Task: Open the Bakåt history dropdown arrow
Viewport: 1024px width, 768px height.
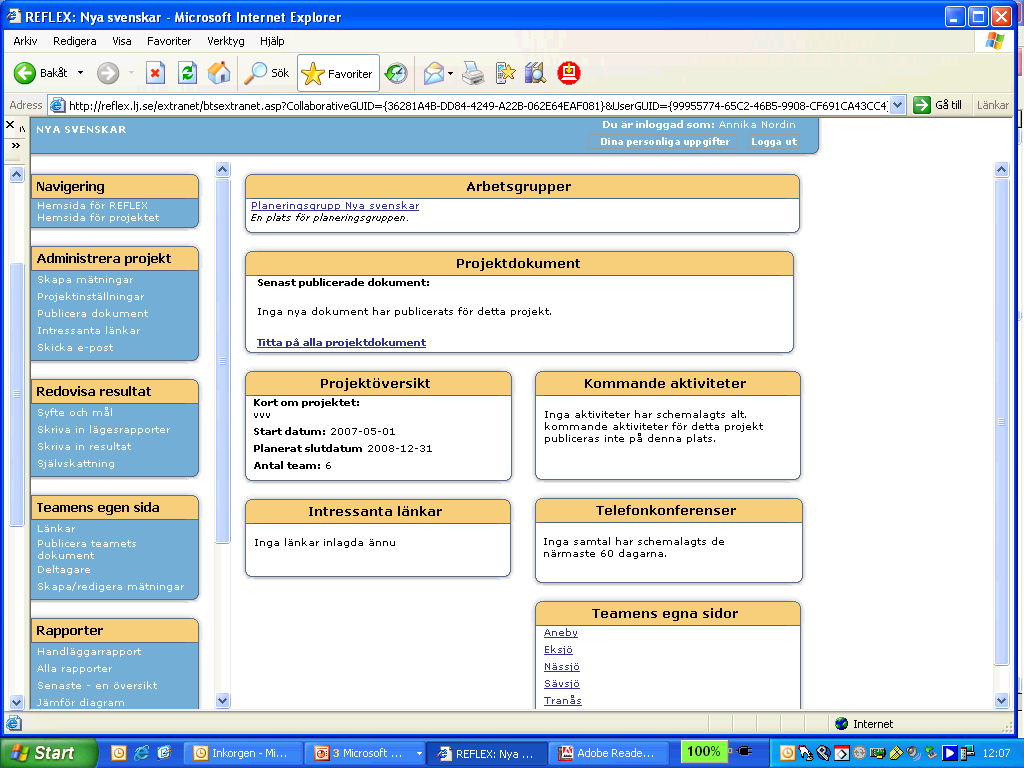Action: tap(80, 72)
